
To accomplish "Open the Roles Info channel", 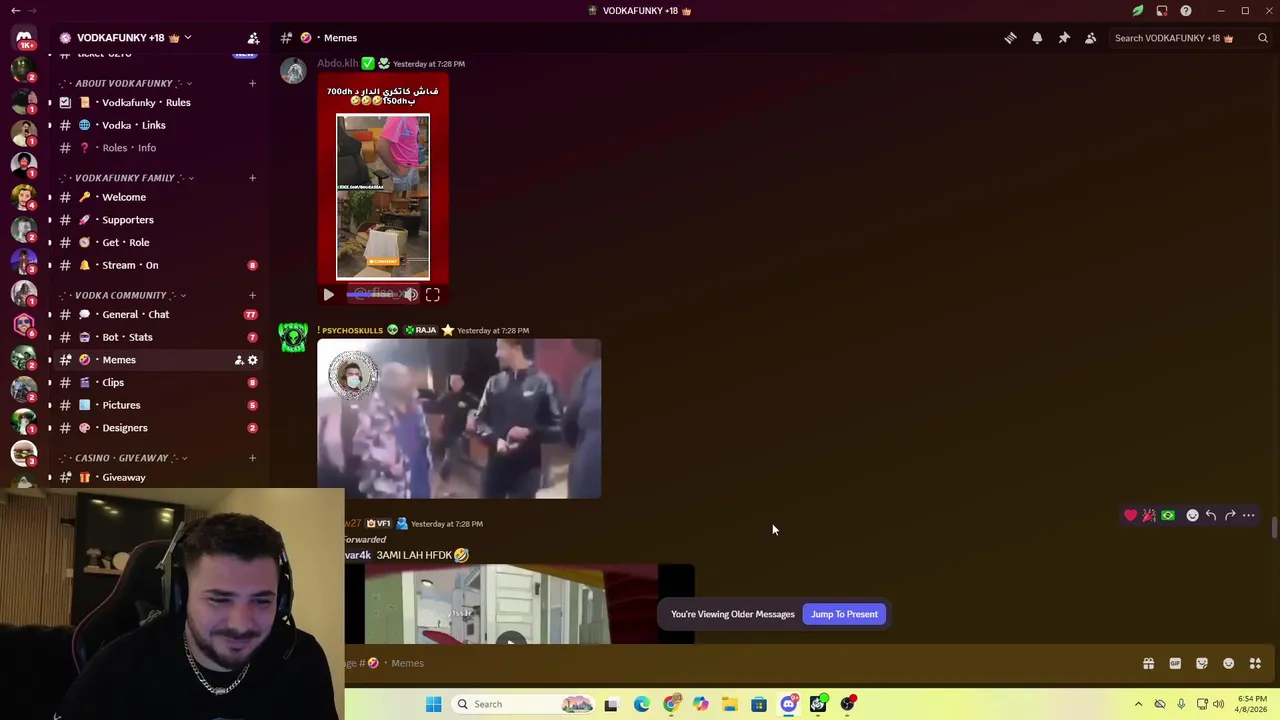I will (x=157, y=148).
